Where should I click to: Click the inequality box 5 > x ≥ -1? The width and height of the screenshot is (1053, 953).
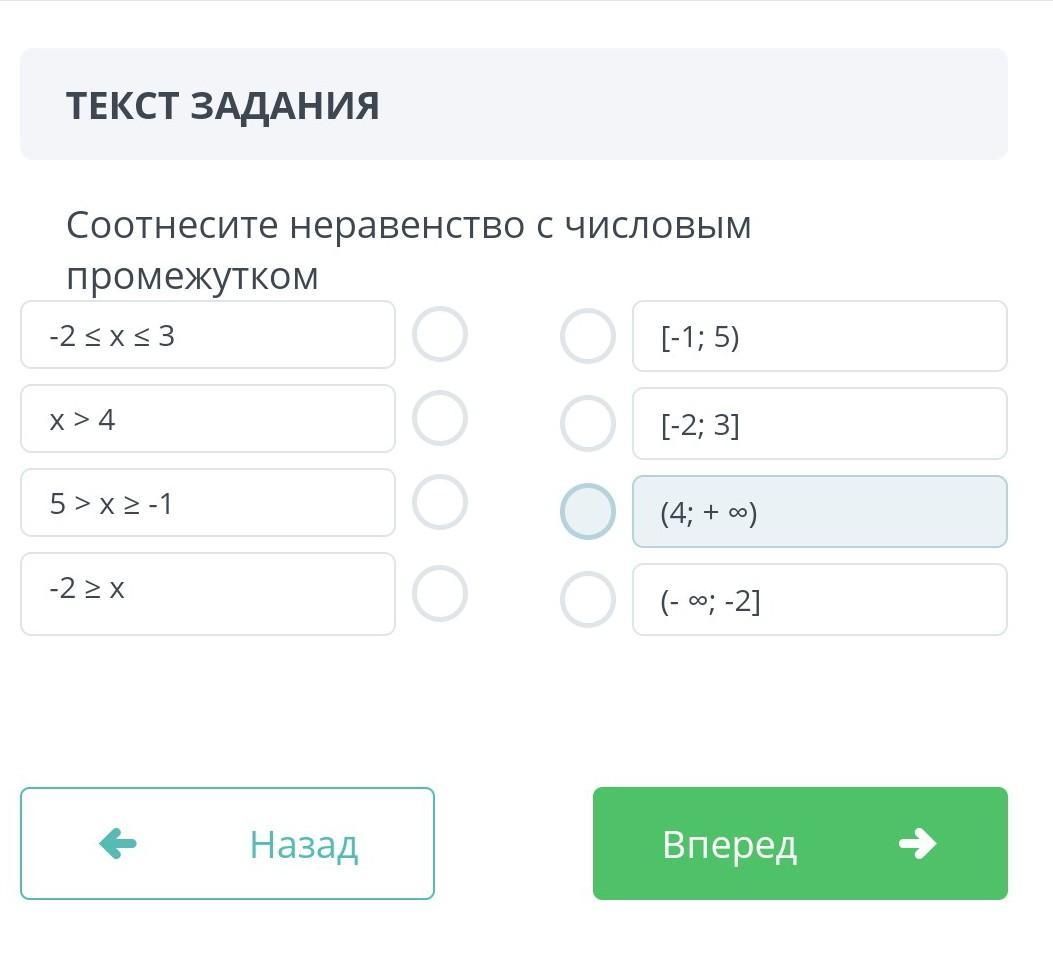point(208,503)
